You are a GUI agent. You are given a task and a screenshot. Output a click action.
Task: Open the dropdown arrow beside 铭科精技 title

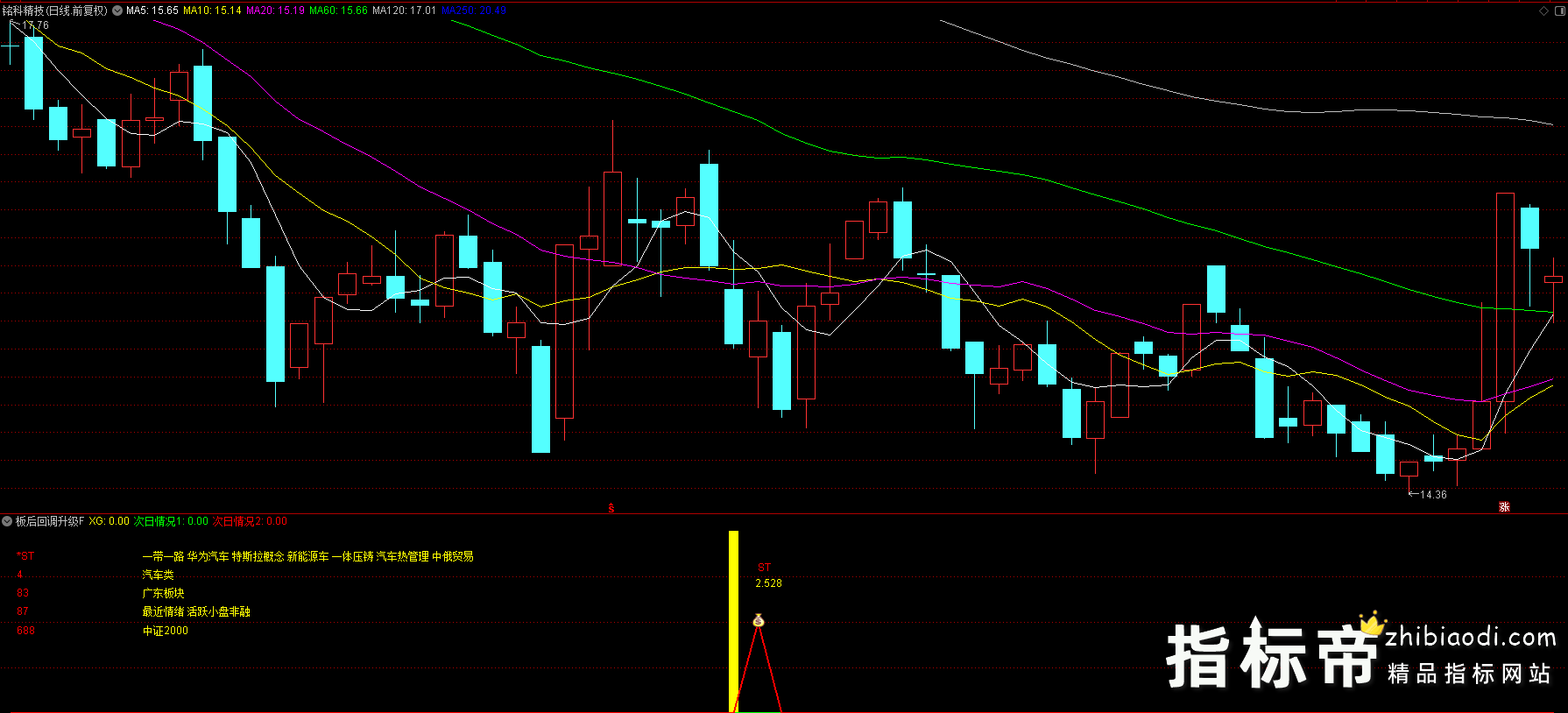coord(117,11)
